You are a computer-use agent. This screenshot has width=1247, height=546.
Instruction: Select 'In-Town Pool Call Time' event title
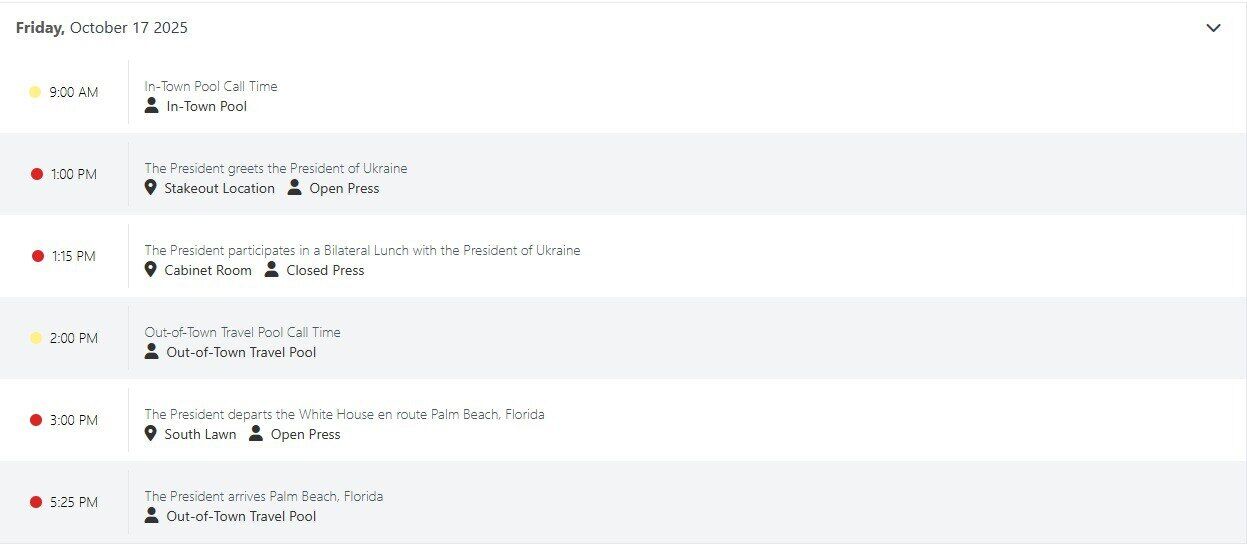point(211,86)
